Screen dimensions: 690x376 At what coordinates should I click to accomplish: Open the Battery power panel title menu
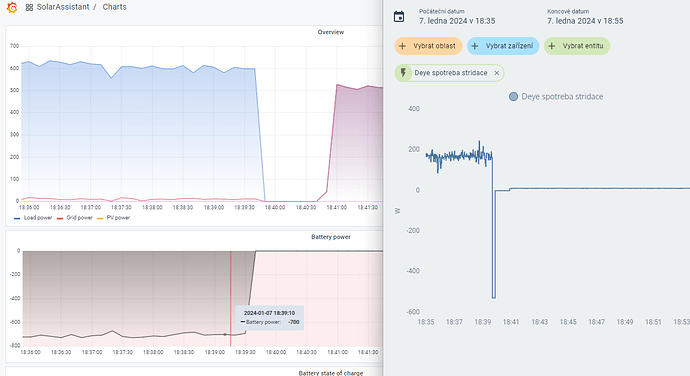pos(331,237)
